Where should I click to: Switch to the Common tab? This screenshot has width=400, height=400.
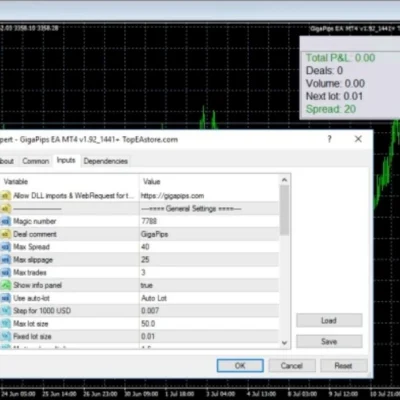[36, 161]
